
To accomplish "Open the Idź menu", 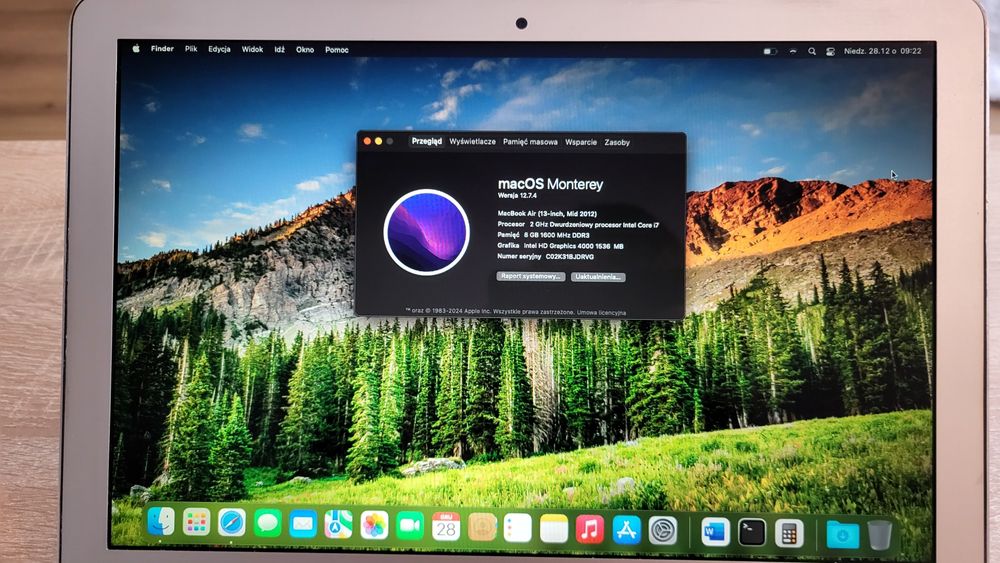I will [x=279, y=49].
